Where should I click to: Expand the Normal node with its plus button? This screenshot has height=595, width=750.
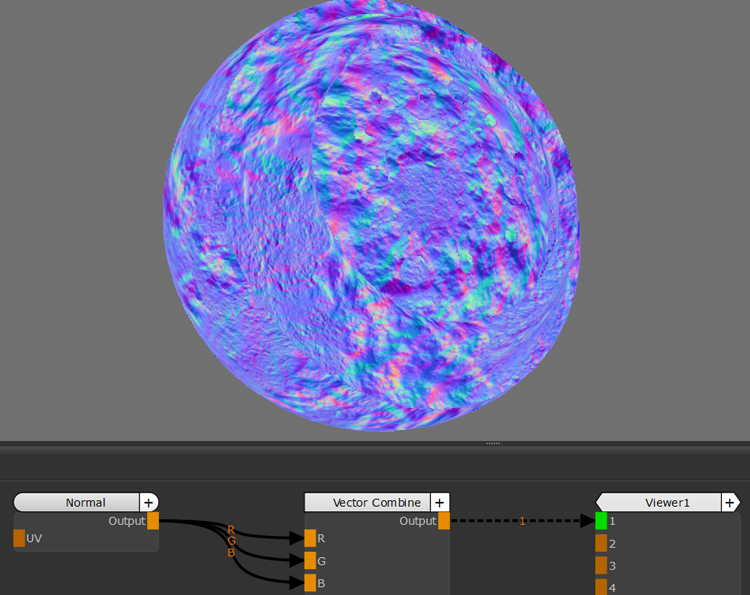click(x=148, y=502)
